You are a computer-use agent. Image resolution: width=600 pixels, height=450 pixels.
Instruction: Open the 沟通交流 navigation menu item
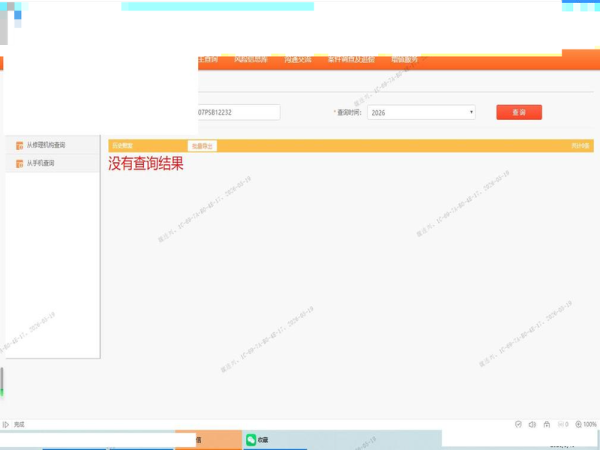pyautogui.click(x=298, y=59)
